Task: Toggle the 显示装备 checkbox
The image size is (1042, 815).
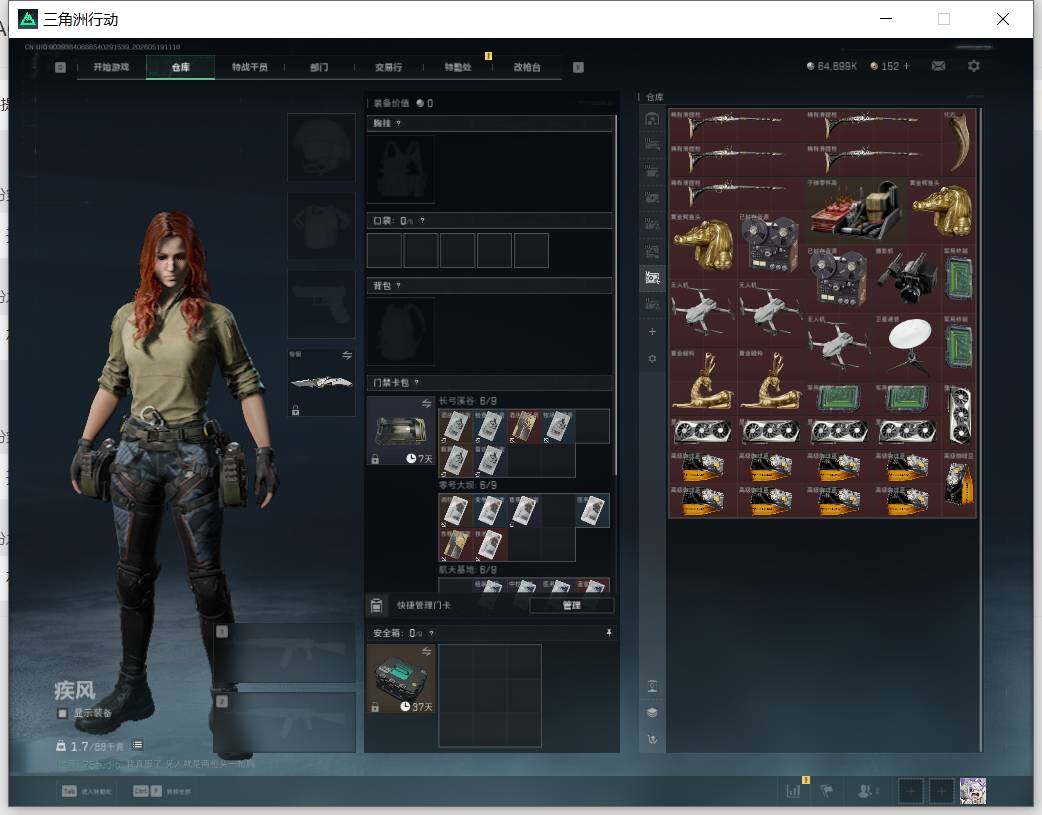Action: (x=62, y=713)
